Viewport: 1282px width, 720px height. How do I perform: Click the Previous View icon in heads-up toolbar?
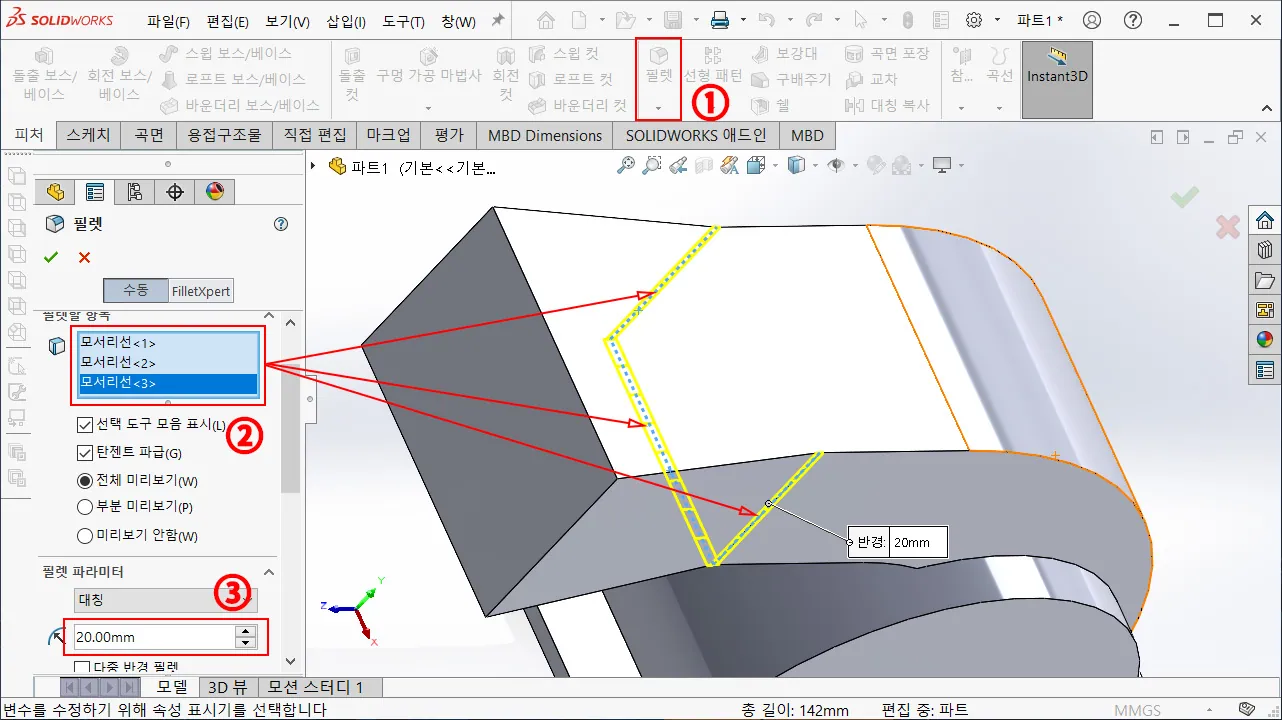coord(679,165)
